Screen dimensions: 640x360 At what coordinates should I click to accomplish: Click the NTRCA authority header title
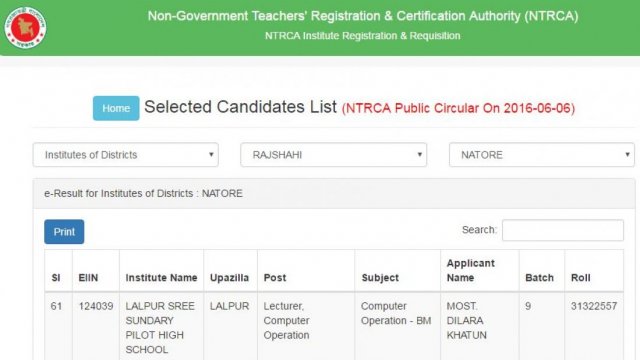[x=363, y=16]
